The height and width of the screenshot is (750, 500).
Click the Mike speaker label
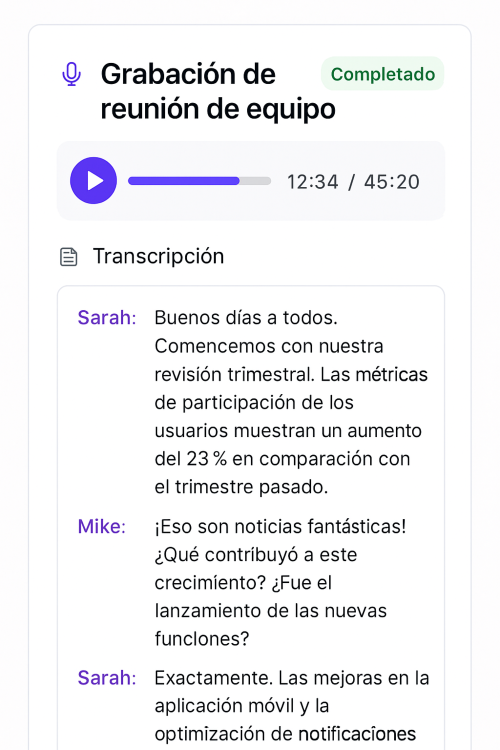[x=102, y=527]
